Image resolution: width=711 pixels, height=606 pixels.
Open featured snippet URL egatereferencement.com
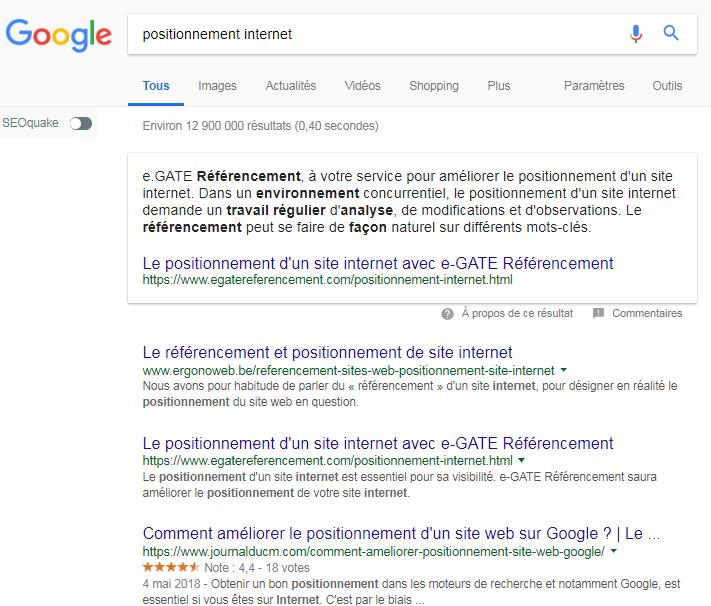327,280
